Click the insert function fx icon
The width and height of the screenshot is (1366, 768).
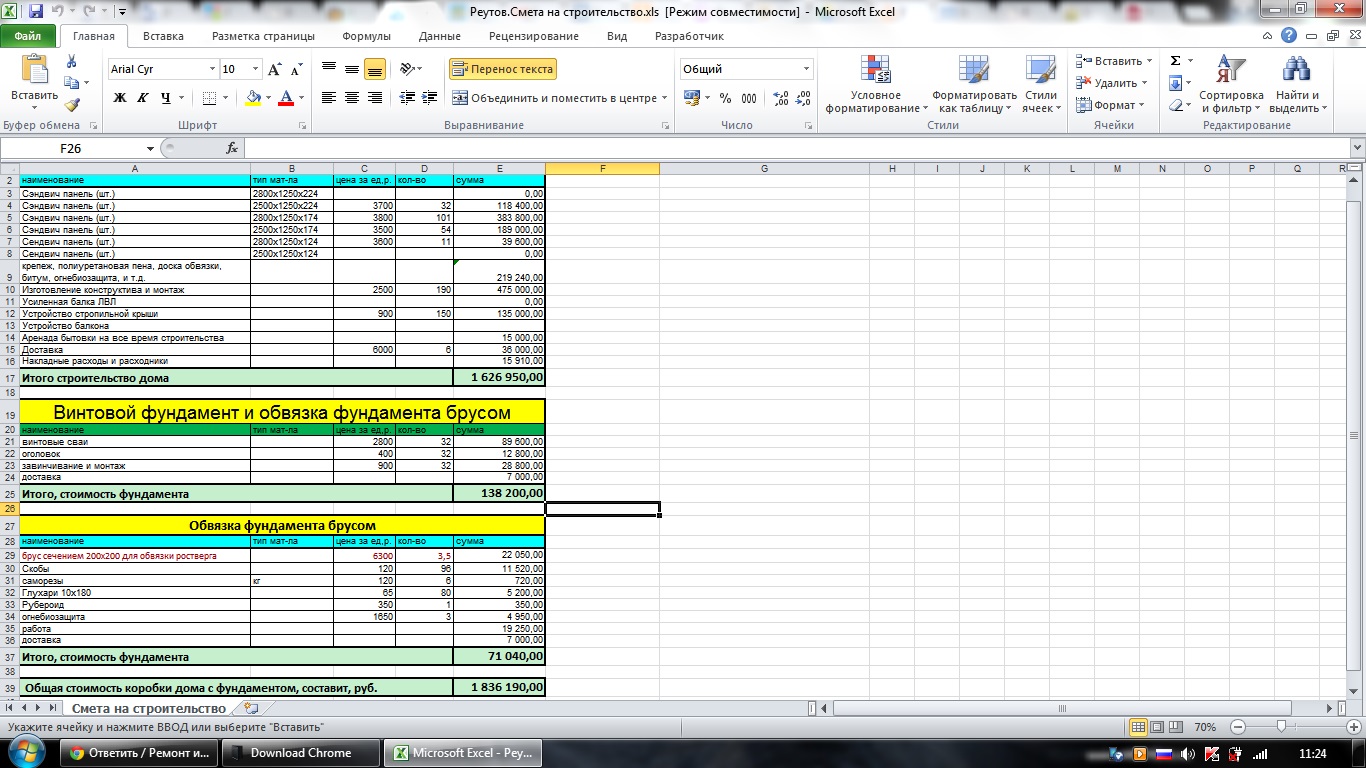coord(232,148)
